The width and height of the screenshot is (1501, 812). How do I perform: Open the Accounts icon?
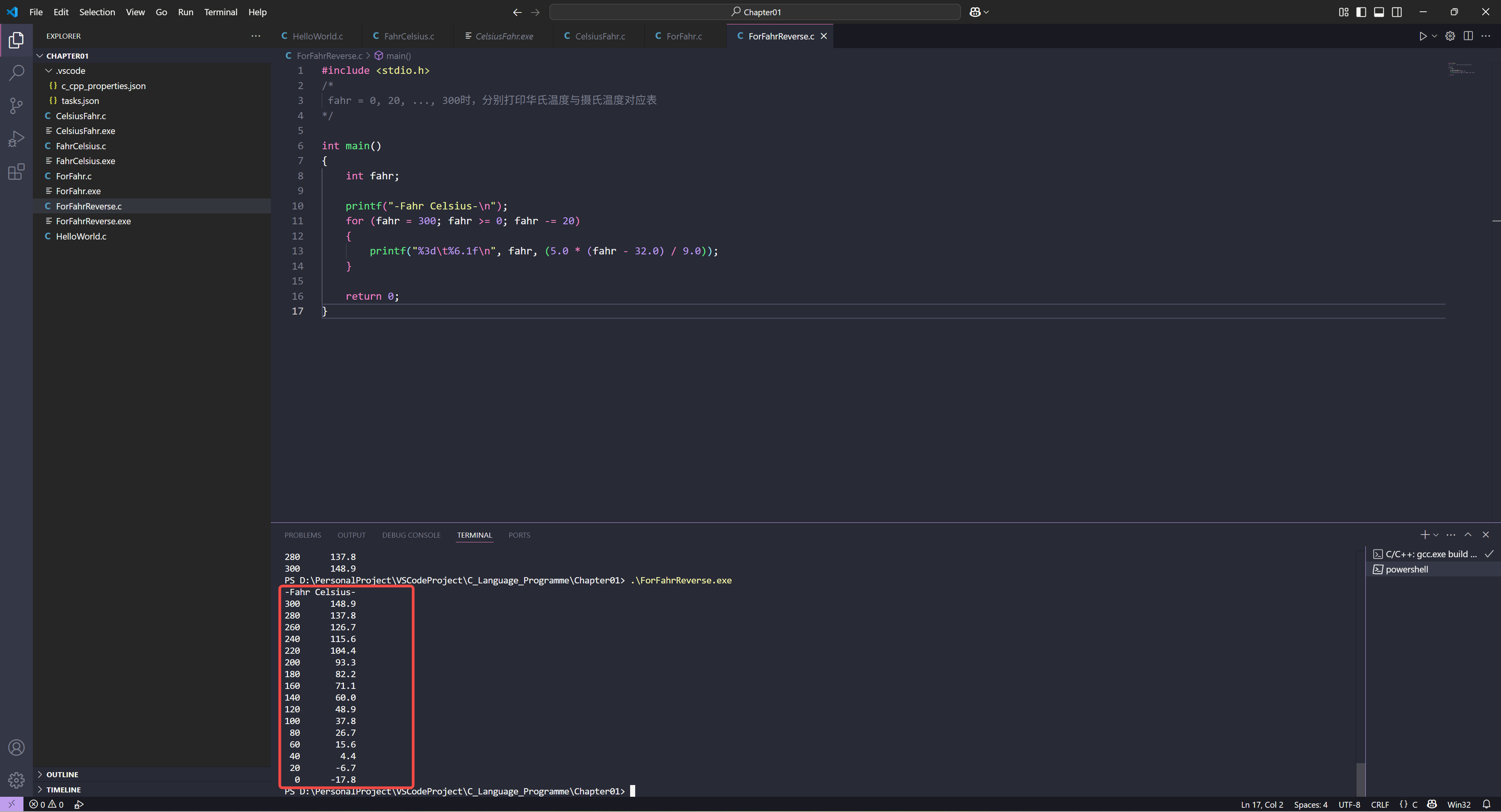pyautogui.click(x=16, y=748)
